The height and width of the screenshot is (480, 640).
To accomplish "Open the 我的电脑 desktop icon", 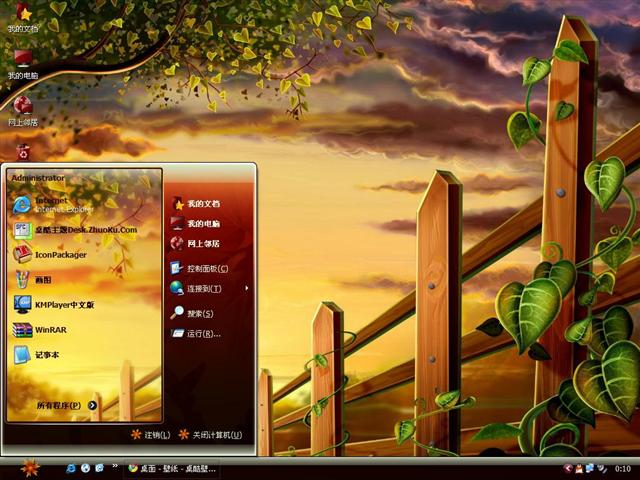I will (x=23, y=64).
